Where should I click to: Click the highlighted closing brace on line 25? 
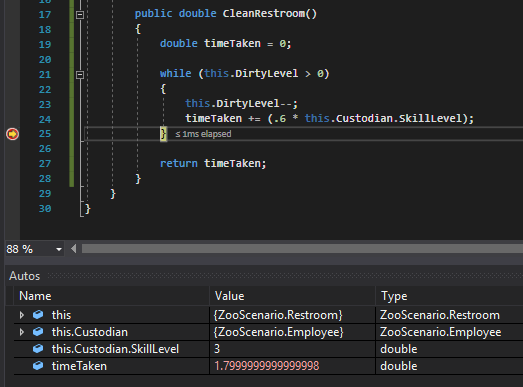point(163,134)
